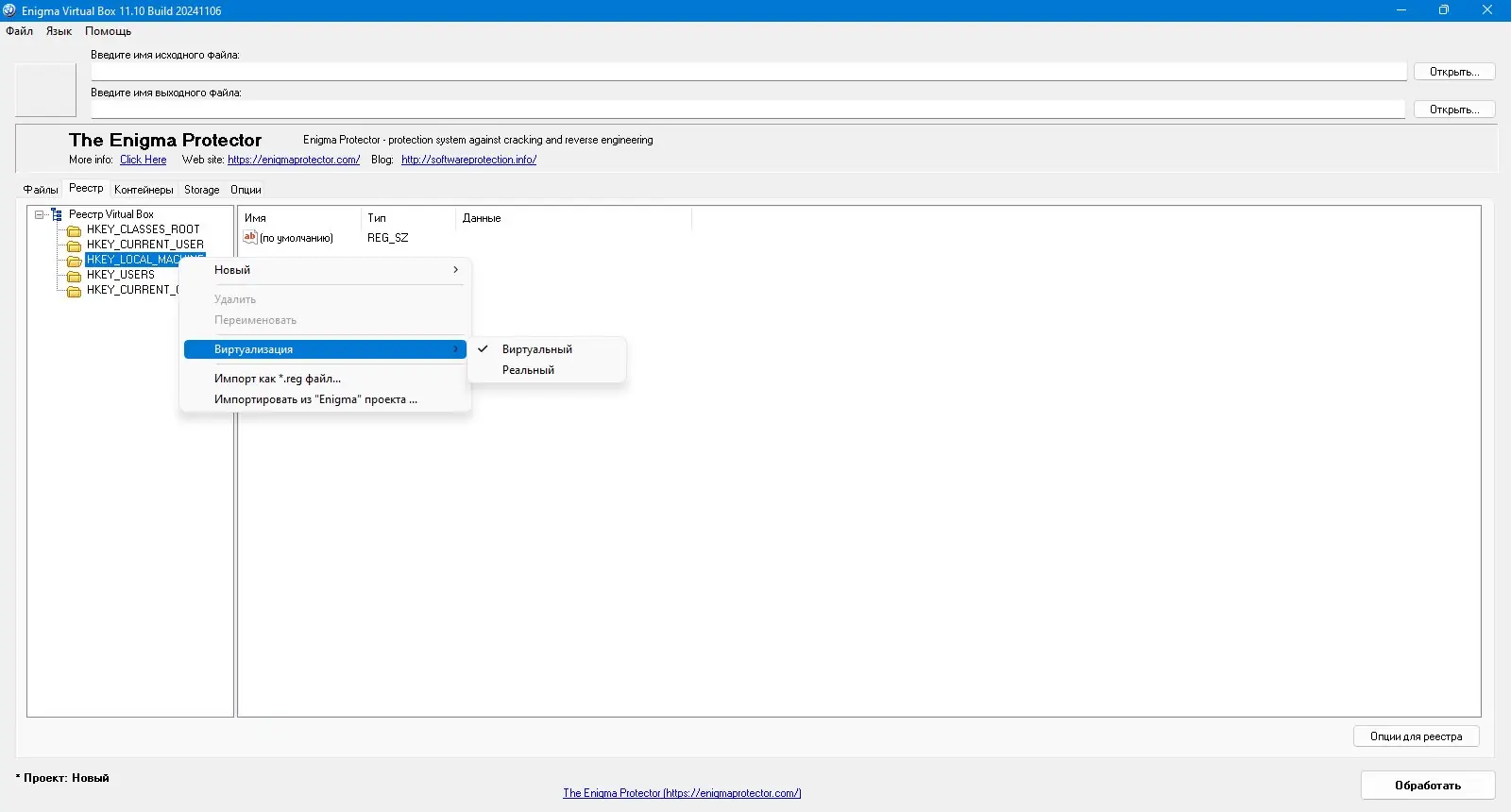This screenshot has width=1511, height=812.
Task: Click the REG_SZ type cell
Action: tap(388, 238)
